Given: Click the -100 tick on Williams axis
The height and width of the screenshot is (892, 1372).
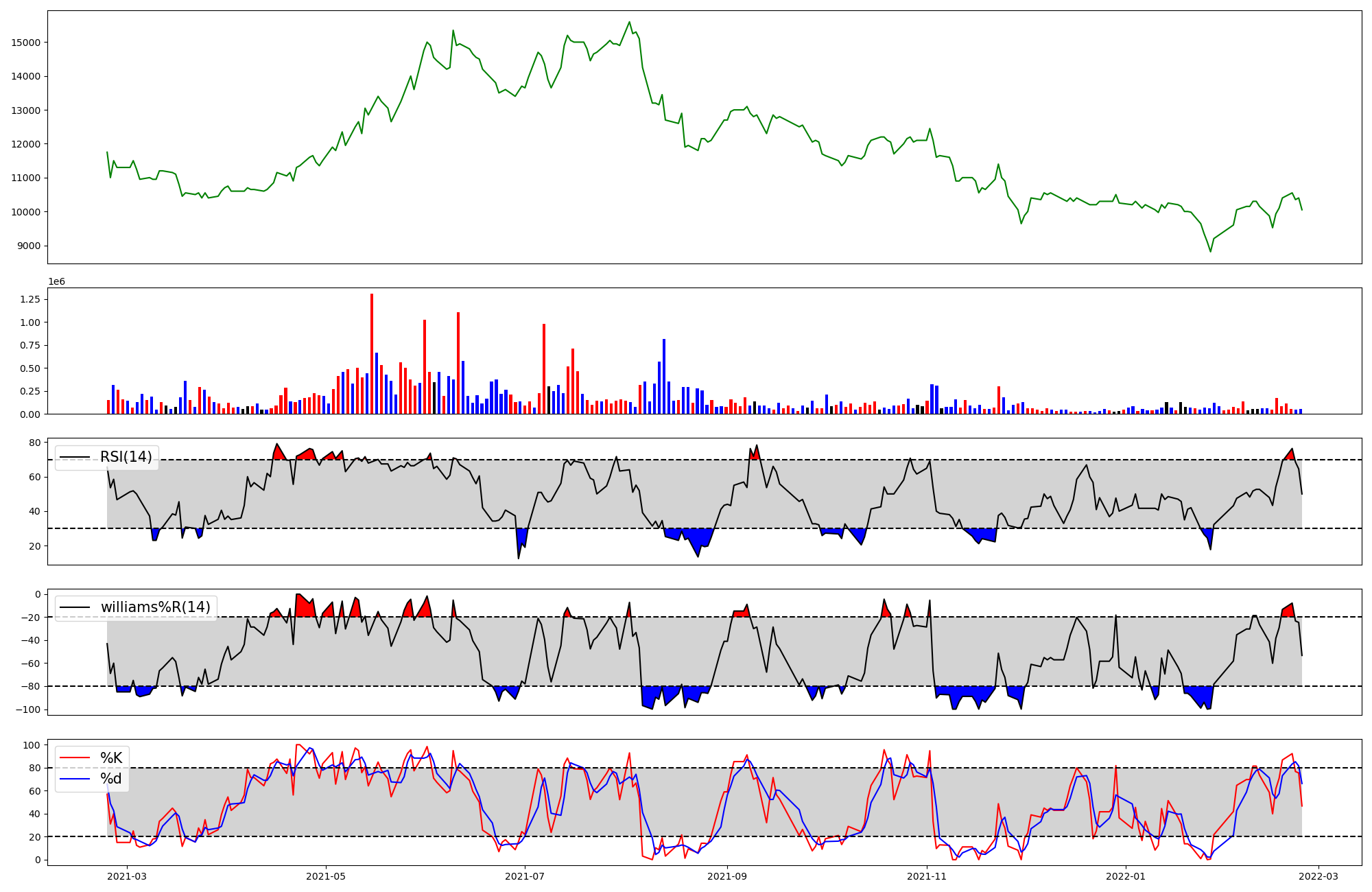Looking at the screenshot, I should tap(28, 709).
